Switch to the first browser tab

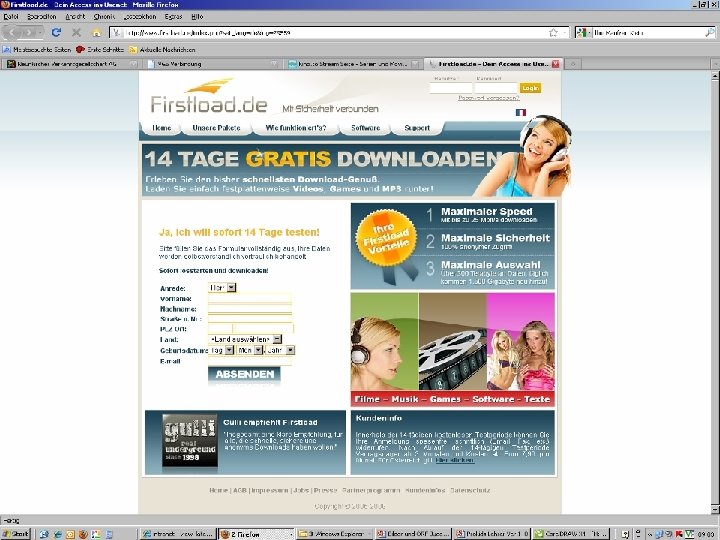click(72, 64)
